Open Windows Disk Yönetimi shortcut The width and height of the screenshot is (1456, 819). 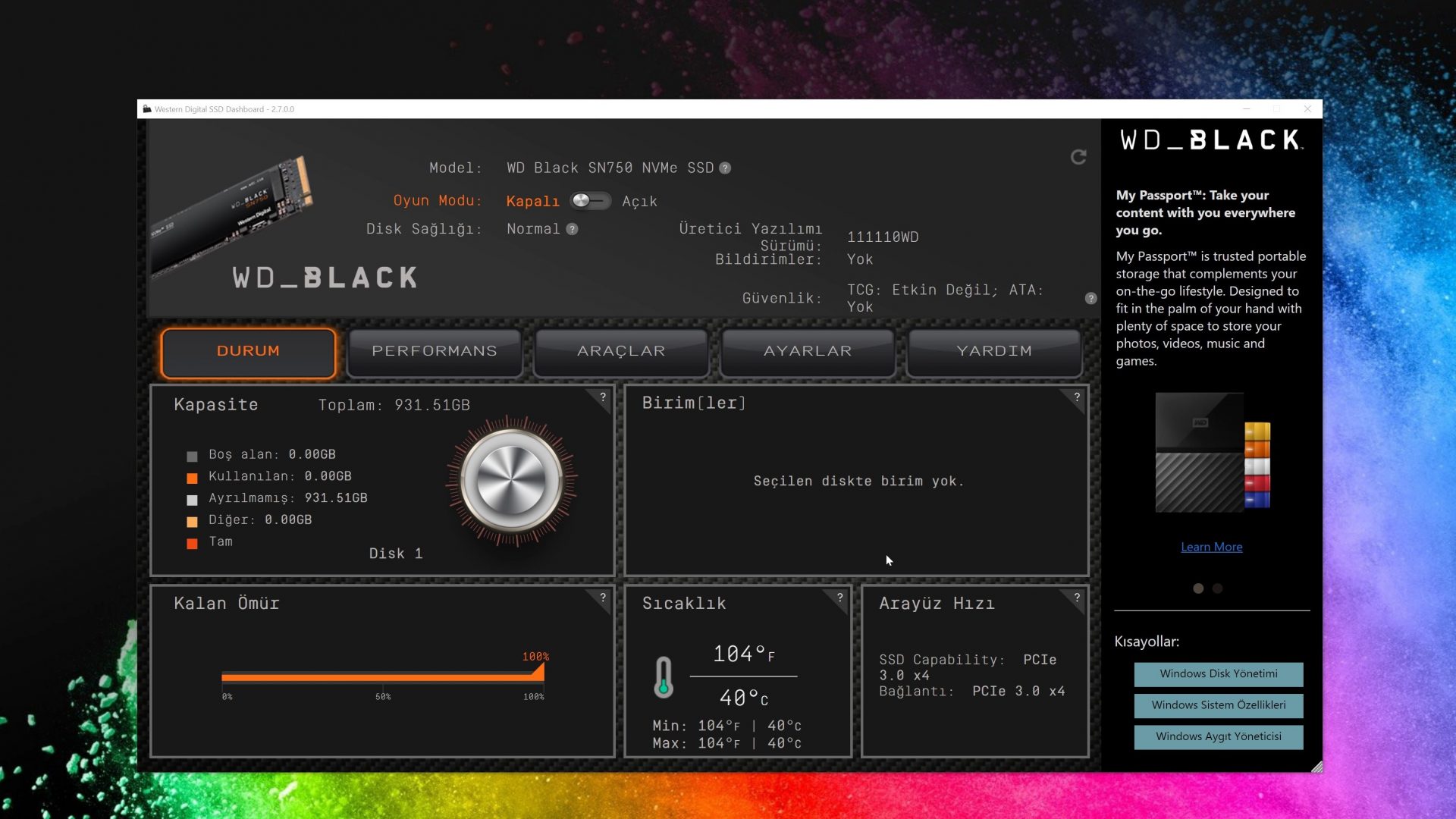[1218, 673]
